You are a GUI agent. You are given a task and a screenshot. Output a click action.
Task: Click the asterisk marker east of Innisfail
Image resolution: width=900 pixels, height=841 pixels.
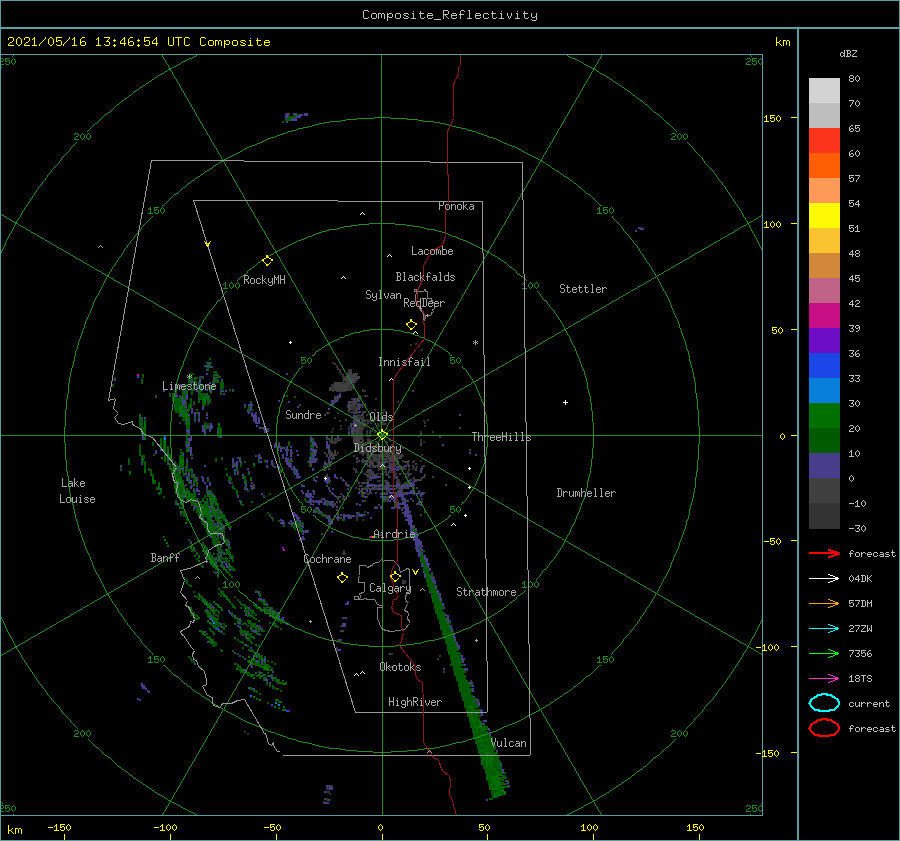(475, 343)
